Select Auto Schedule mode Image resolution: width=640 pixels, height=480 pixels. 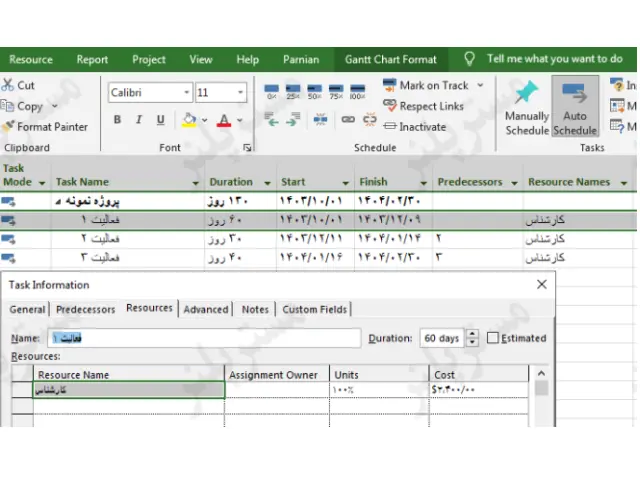point(575,108)
